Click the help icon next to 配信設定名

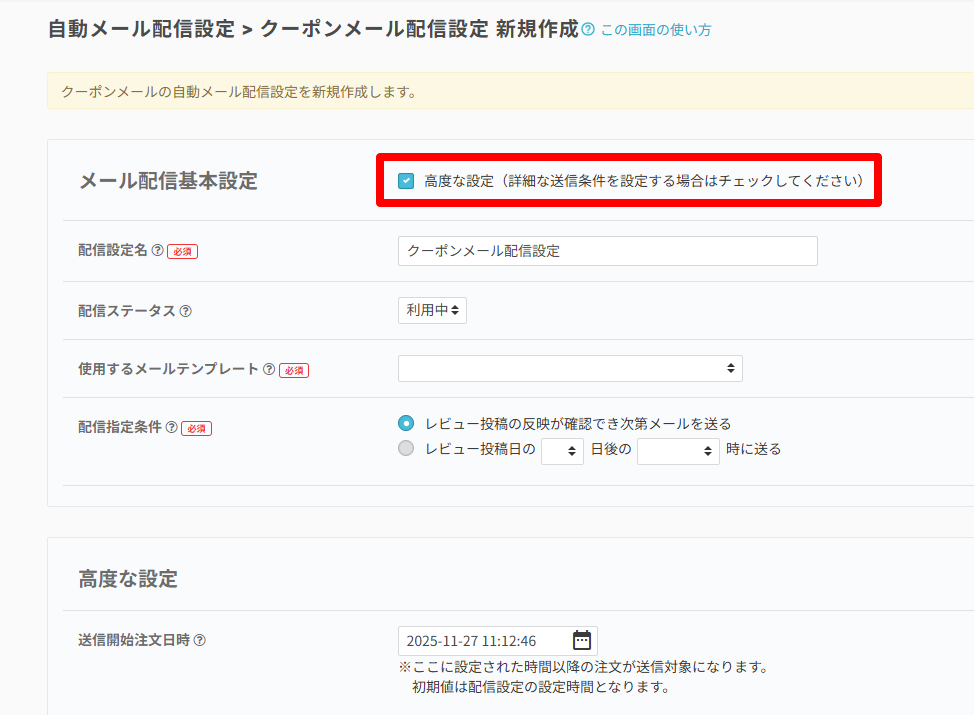point(157,251)
